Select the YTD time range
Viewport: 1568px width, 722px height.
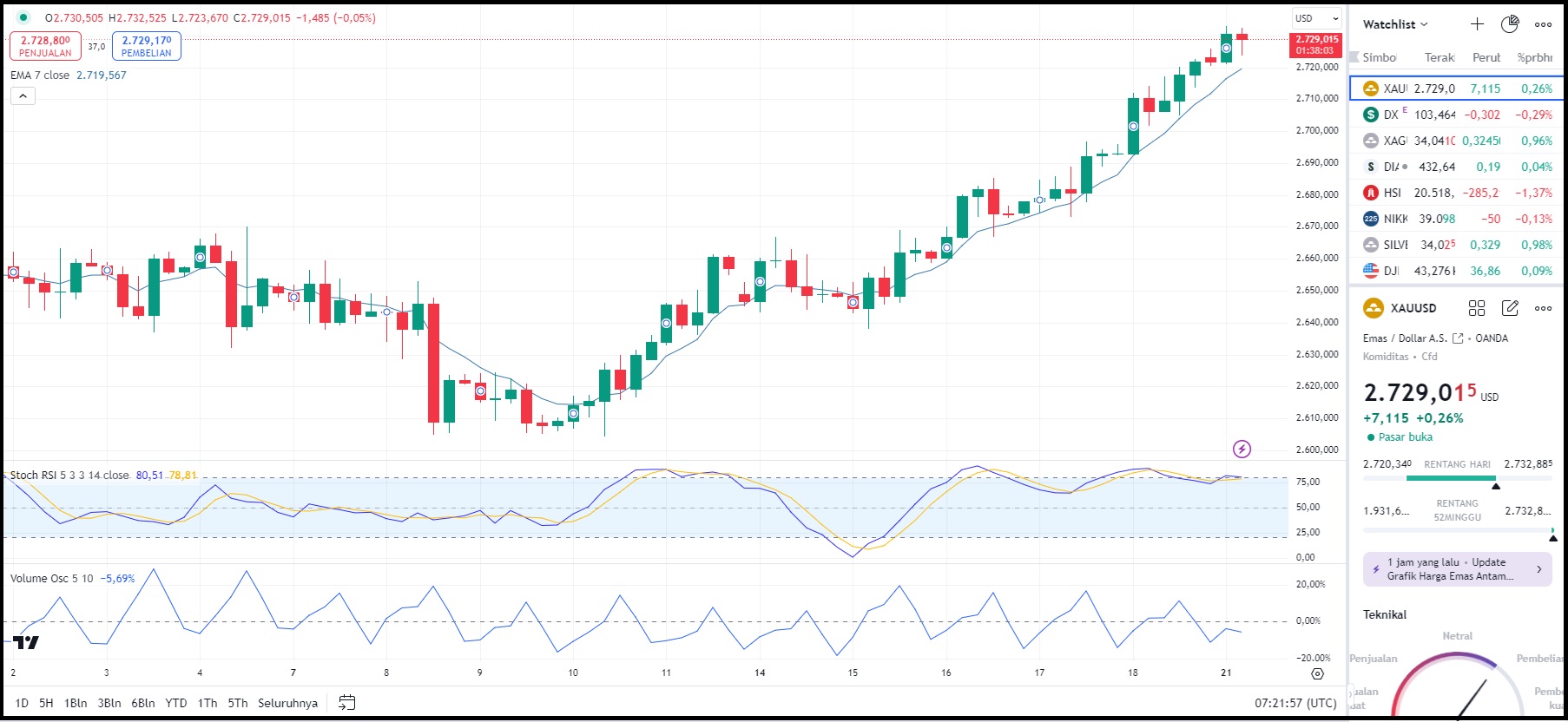click(x=176, y=703)
